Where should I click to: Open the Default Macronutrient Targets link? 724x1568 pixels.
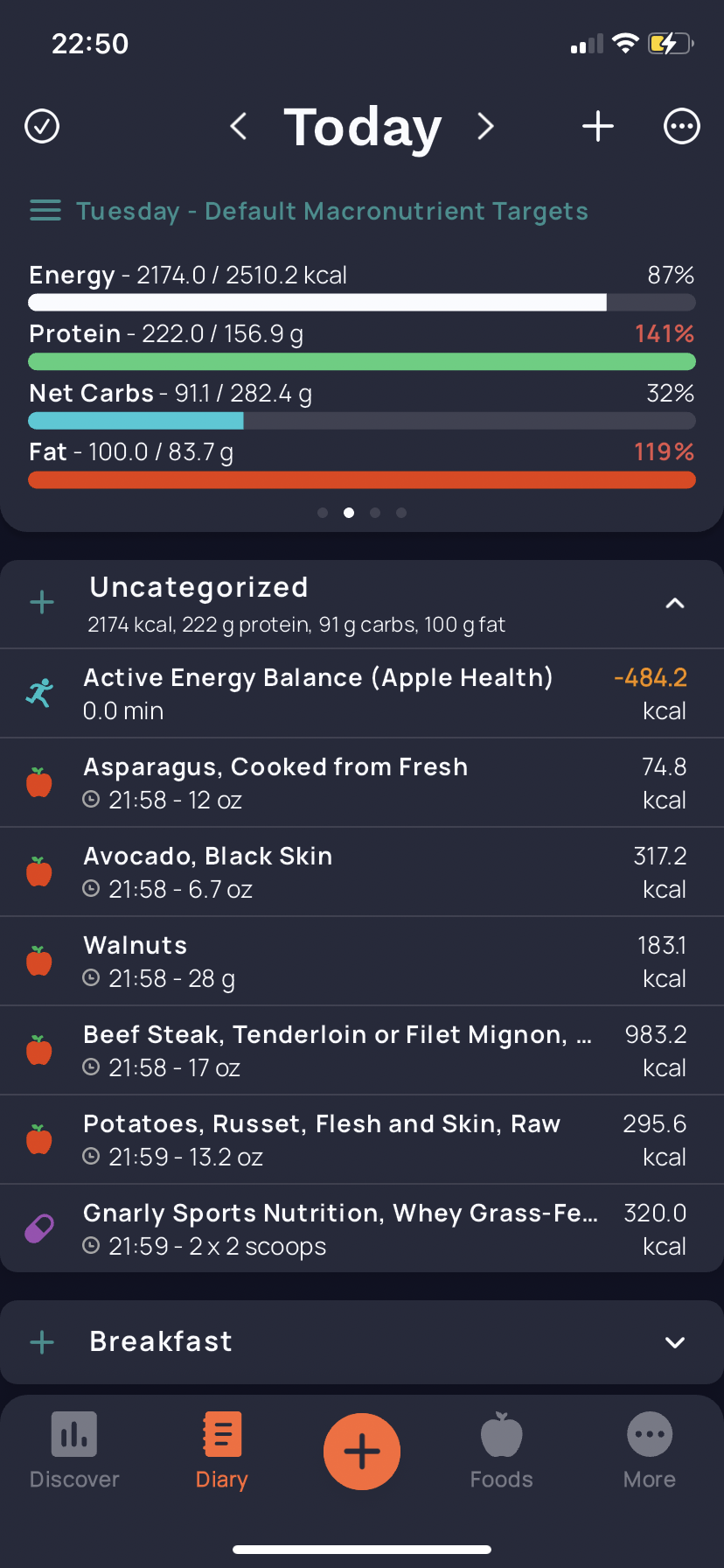(x=332, y=211)
